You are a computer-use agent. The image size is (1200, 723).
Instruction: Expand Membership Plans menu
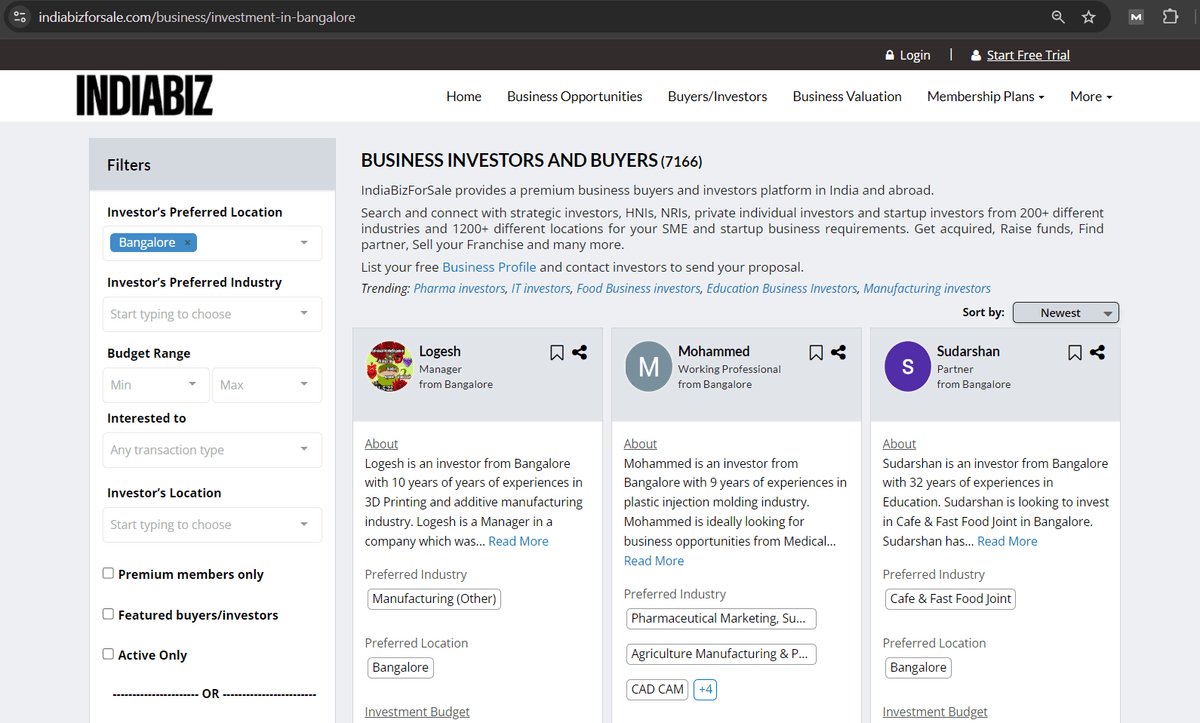pos(985,96)
